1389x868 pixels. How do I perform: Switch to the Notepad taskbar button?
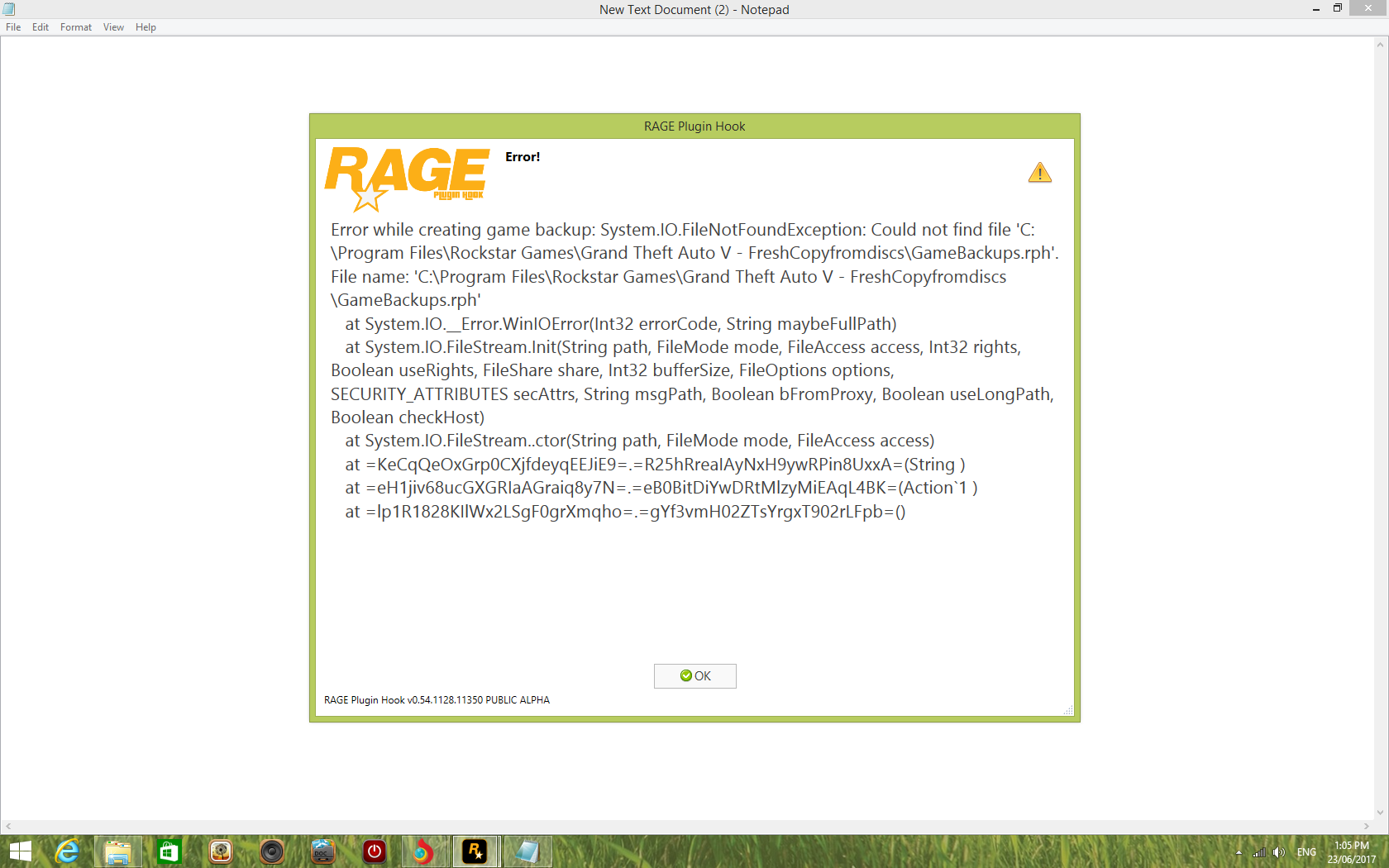click(x=527, y=851)
